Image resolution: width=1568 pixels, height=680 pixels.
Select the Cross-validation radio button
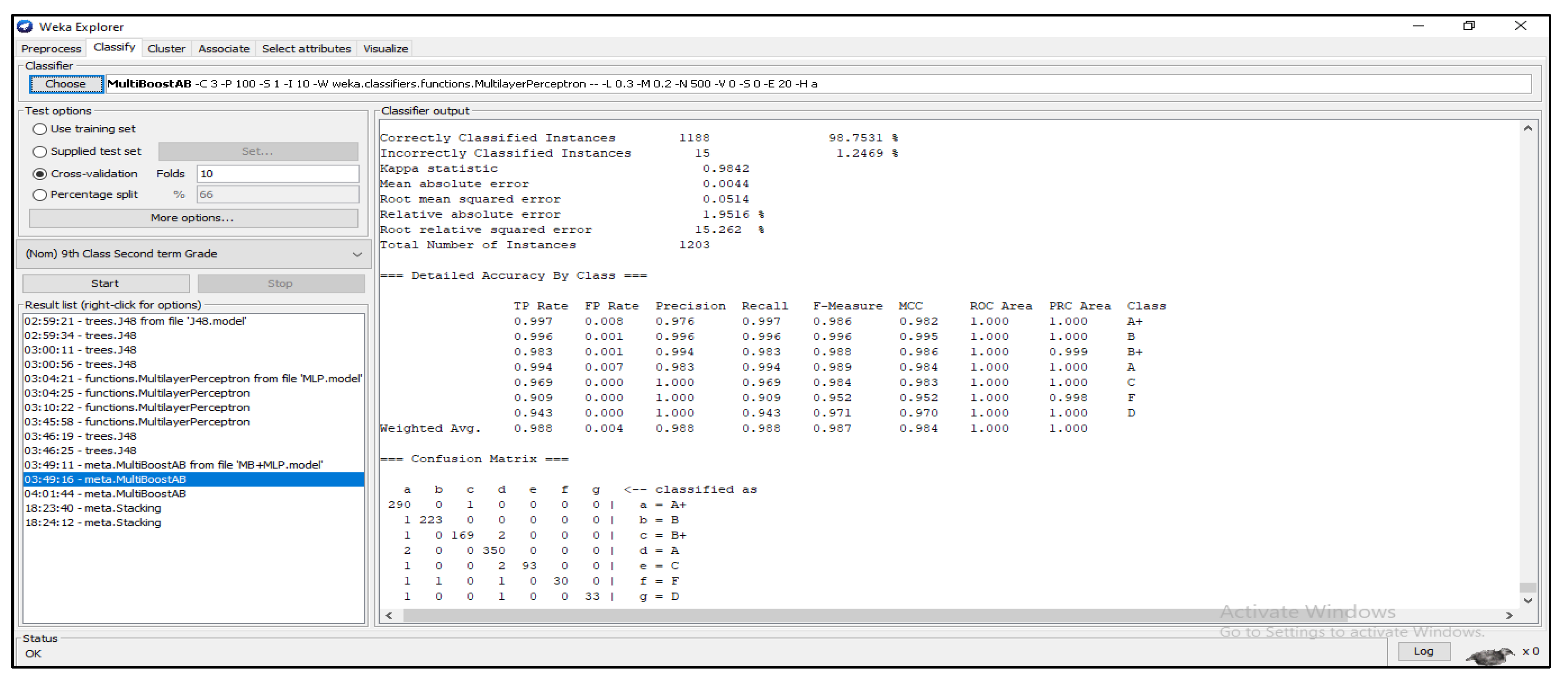coord(39,174)
